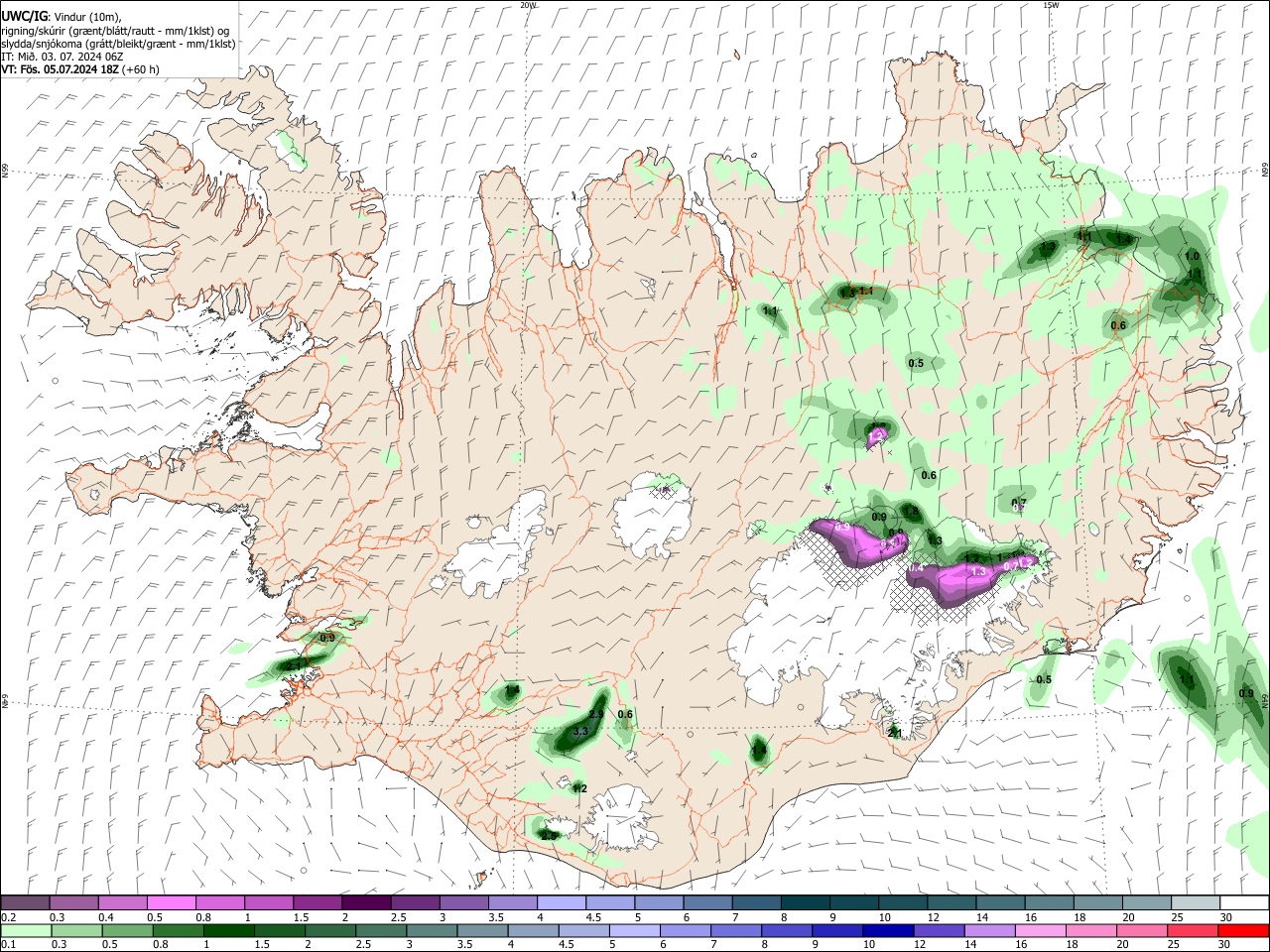This screenshot has width=1270, height=952.
Task: Click the 1 darkest green rain legend swatch
Action: [228, 930]
